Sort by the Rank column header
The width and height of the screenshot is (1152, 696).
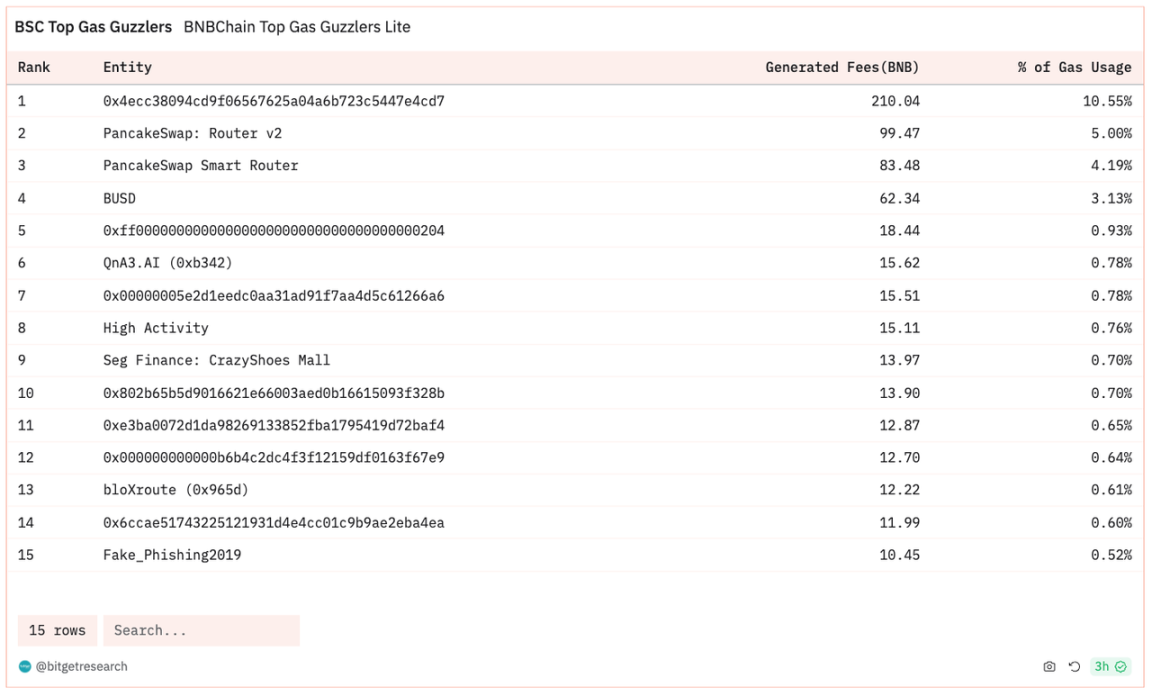tap(34, 67)
